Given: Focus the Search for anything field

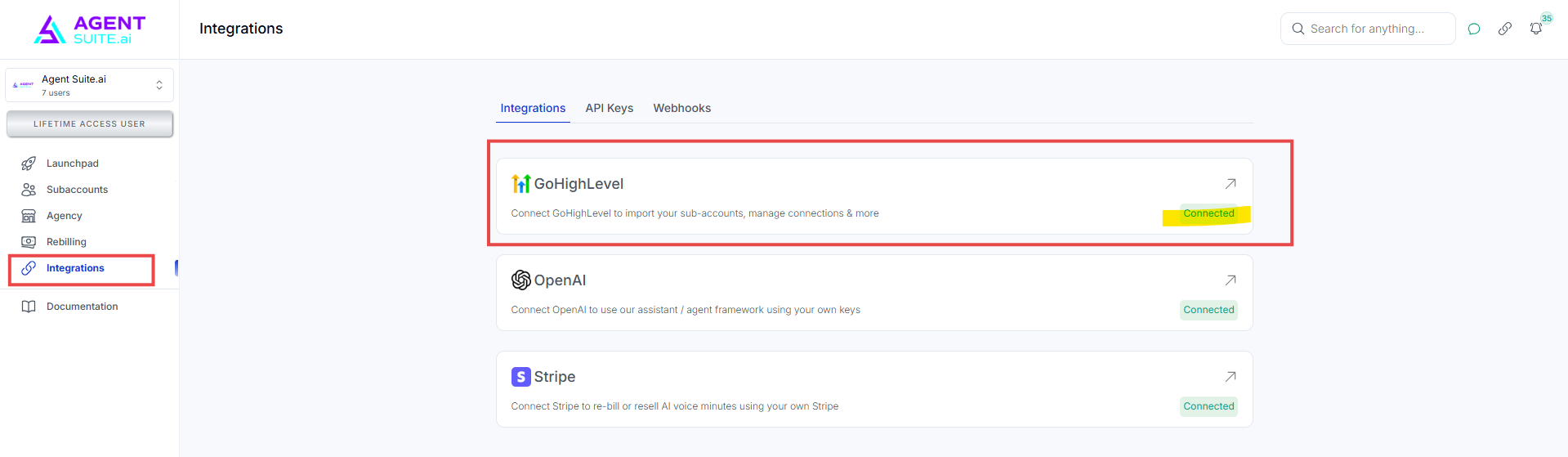Looking at the screenshot, I should (1368, 29).
